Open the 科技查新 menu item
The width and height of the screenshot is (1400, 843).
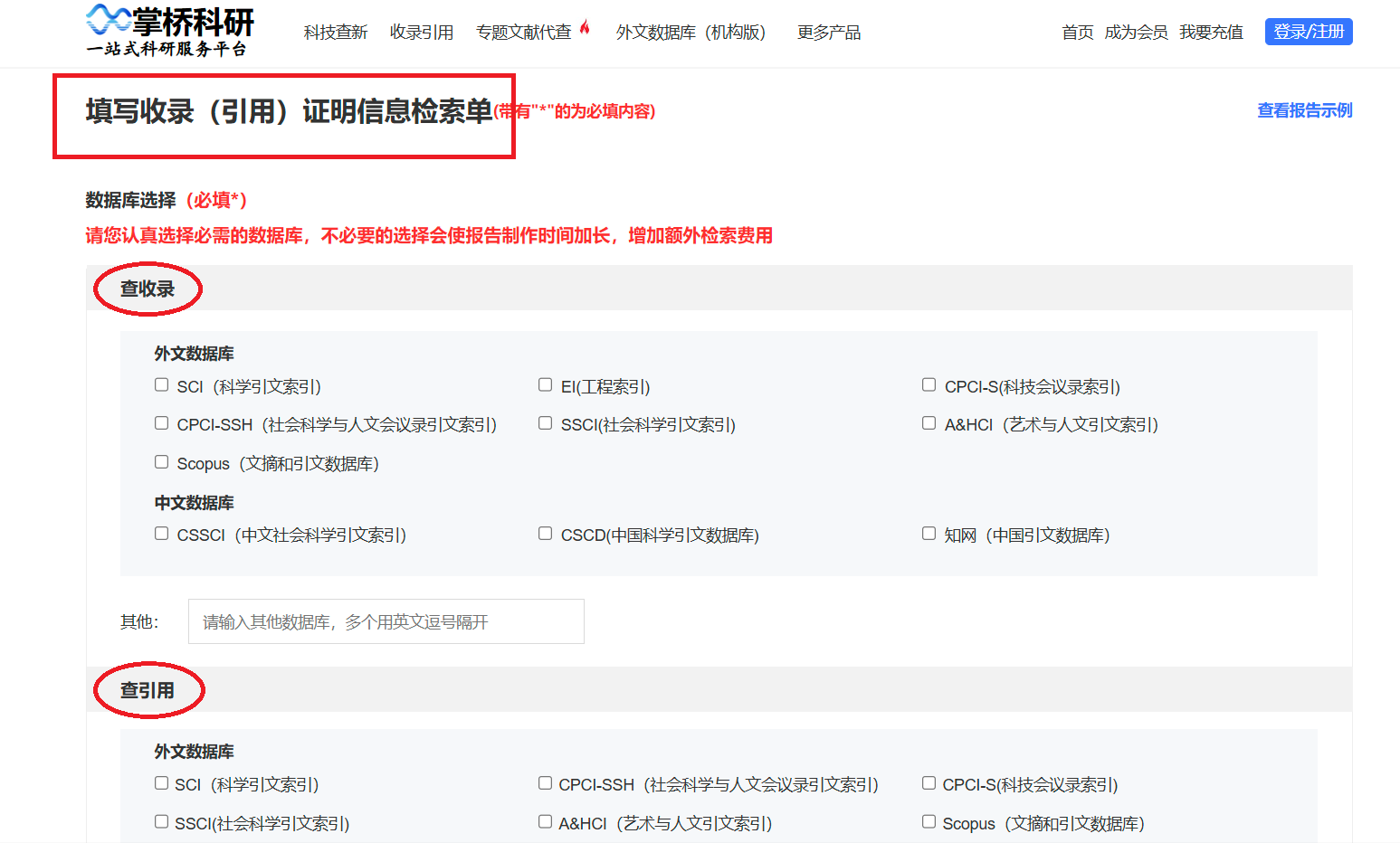[x=335, y=32]
